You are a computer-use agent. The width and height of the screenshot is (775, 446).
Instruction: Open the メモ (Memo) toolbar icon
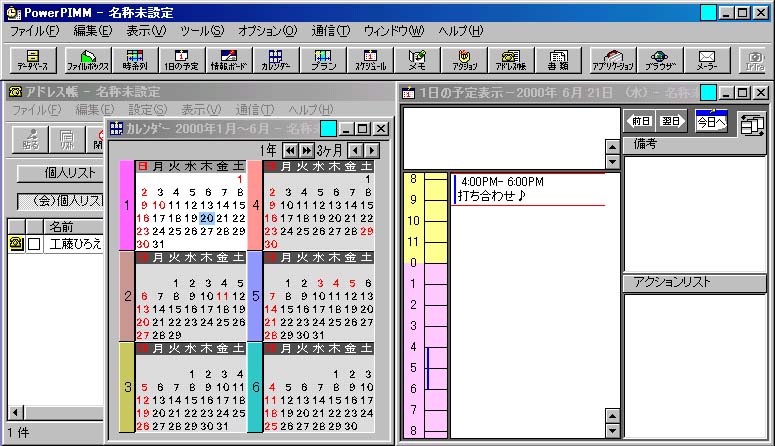(x=417, y=60)
